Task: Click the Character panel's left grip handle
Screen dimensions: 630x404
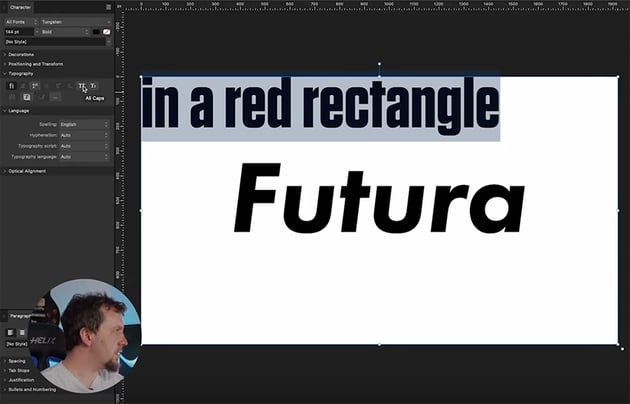Action: coord(4,7)
